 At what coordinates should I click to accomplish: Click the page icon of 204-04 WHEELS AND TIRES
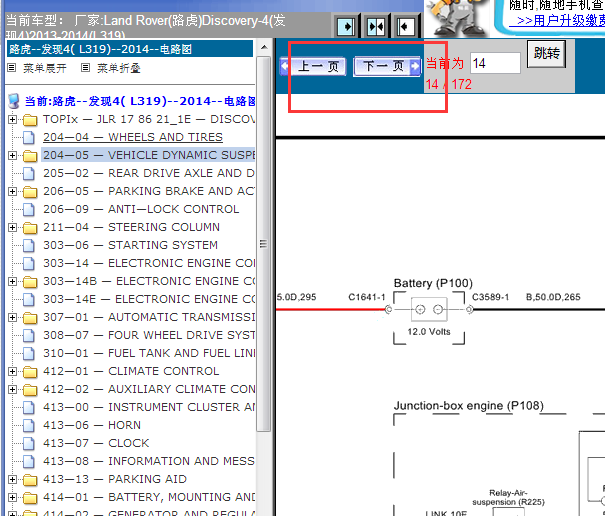click(x=29, y=137)
